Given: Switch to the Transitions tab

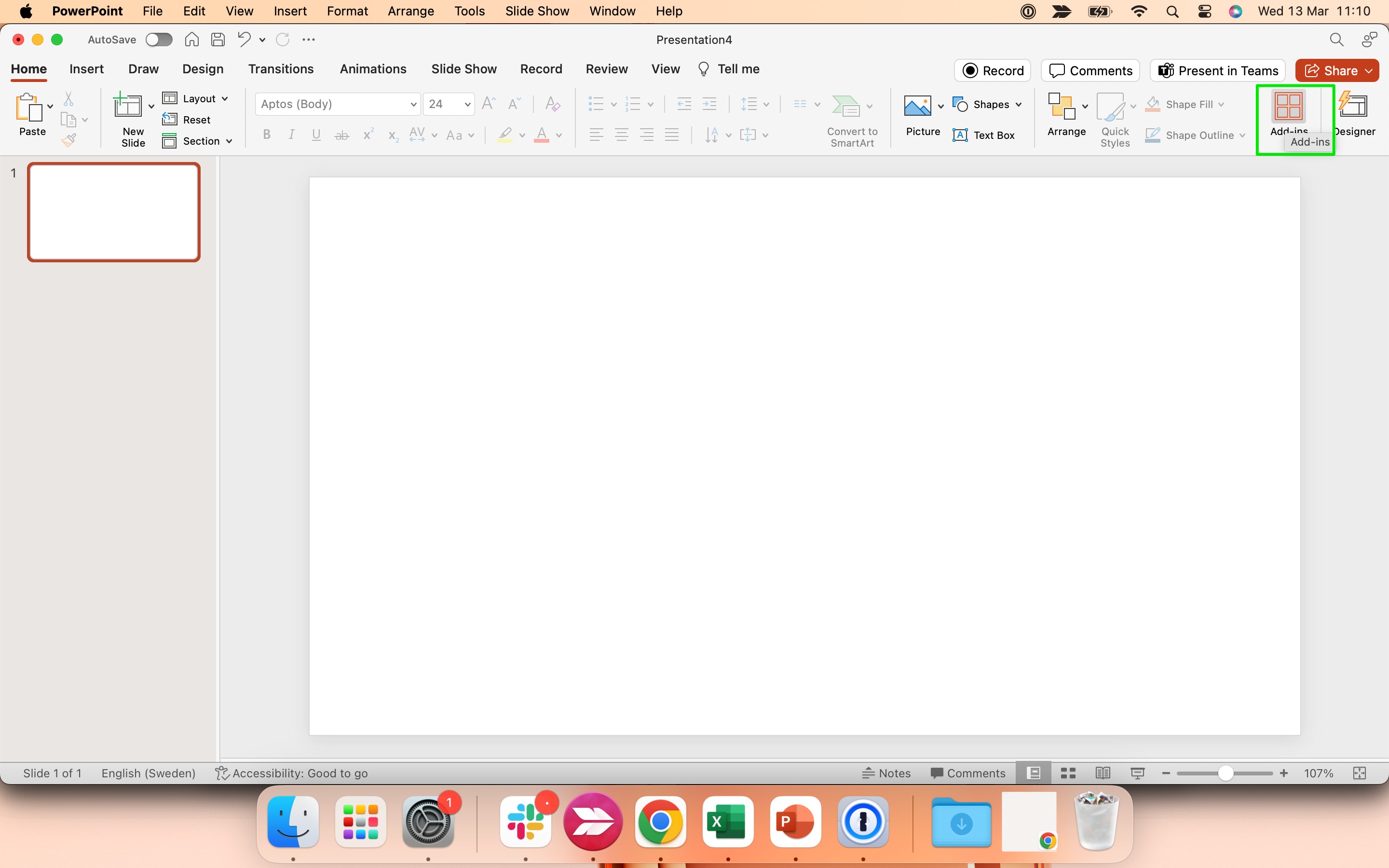Looking at the screenshot, I should [x=281, y=69].
